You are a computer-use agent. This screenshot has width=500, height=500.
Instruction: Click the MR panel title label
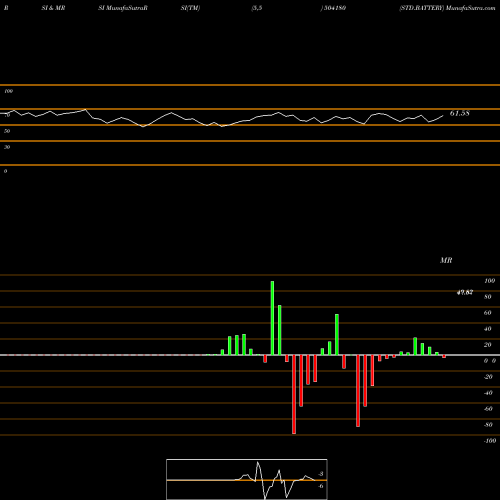point(446,260)
